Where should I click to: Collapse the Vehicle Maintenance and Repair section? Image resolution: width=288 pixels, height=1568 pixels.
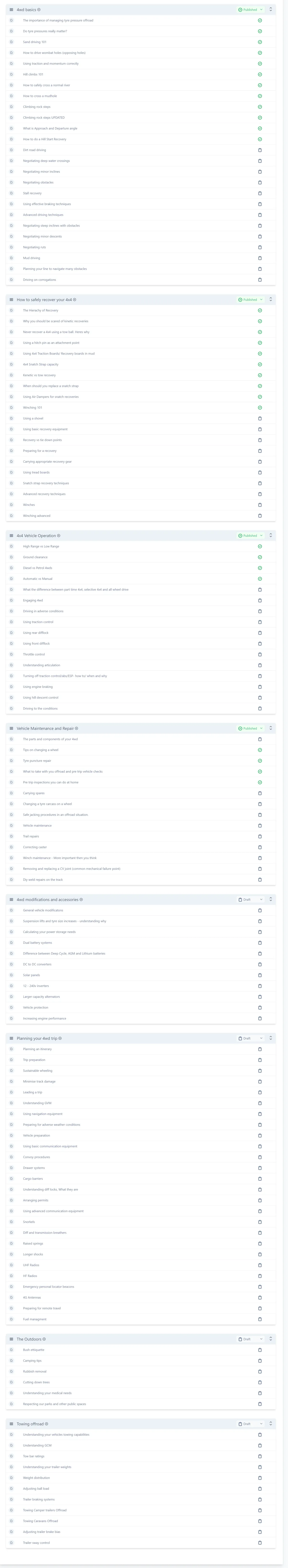tap(271, 728)
